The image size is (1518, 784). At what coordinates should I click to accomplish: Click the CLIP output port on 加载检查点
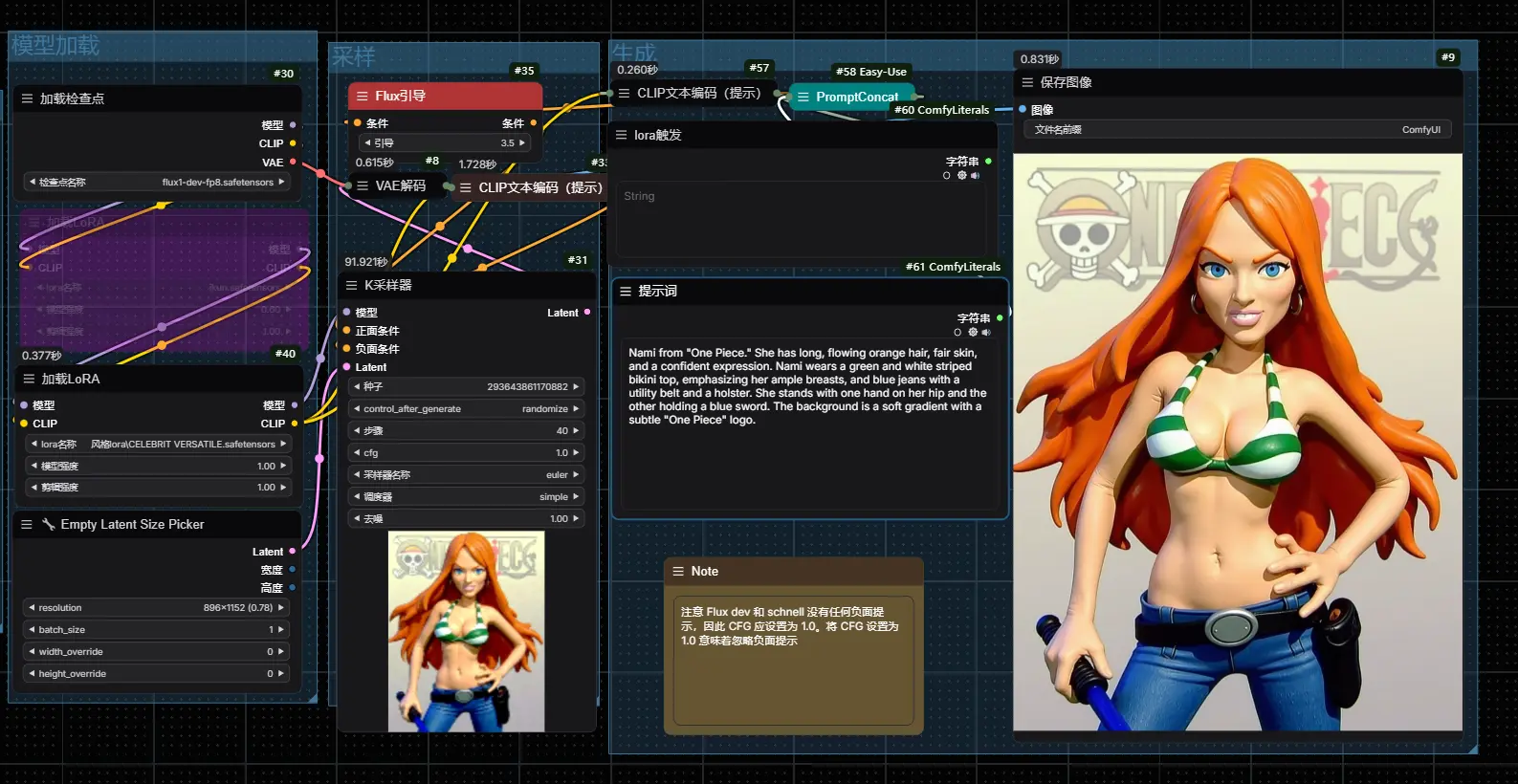click(x=293, y=143)
